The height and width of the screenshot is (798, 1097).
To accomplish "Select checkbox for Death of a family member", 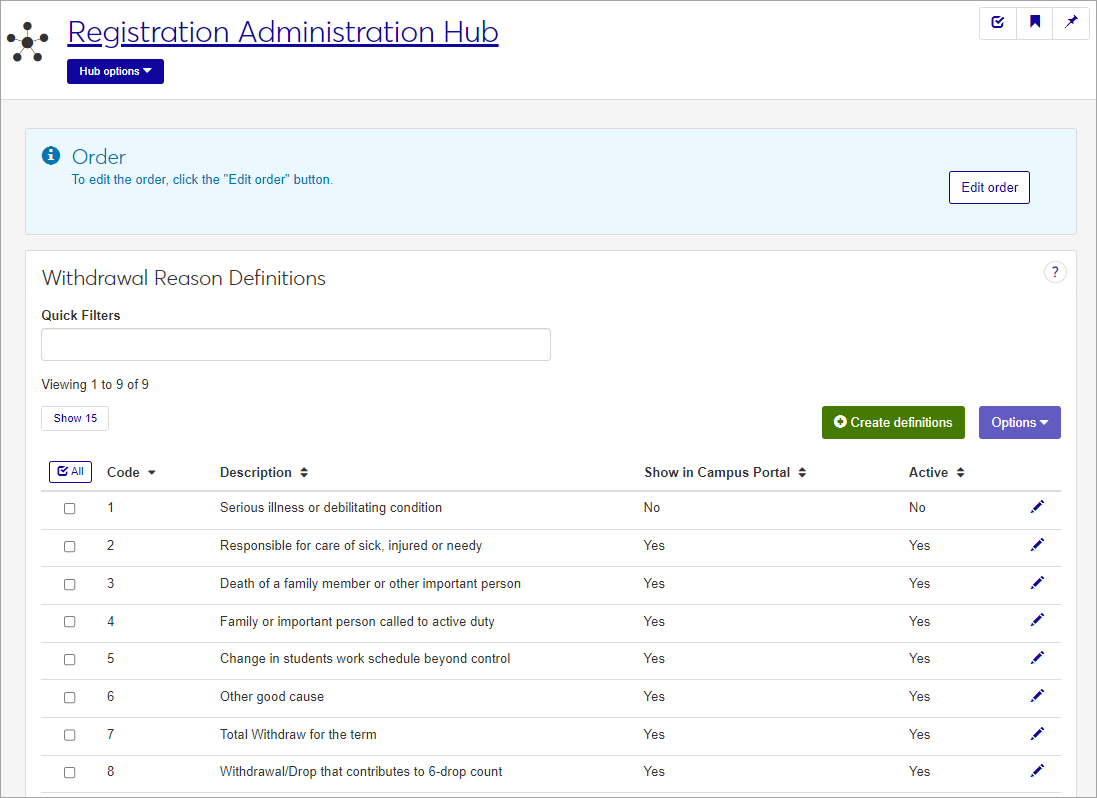I will [x=70, y=584].
